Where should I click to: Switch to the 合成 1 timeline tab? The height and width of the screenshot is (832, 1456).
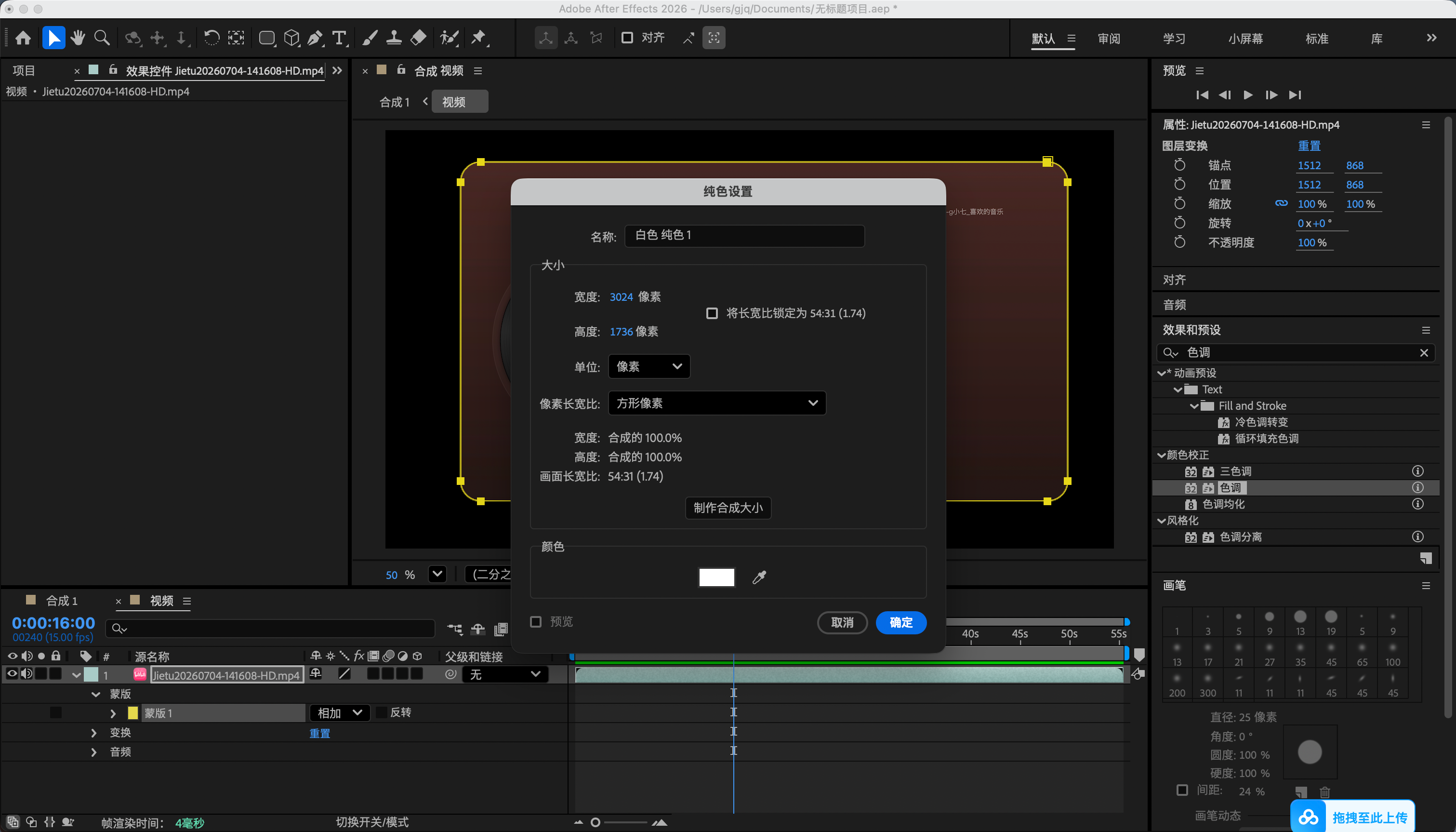[62, 601]
